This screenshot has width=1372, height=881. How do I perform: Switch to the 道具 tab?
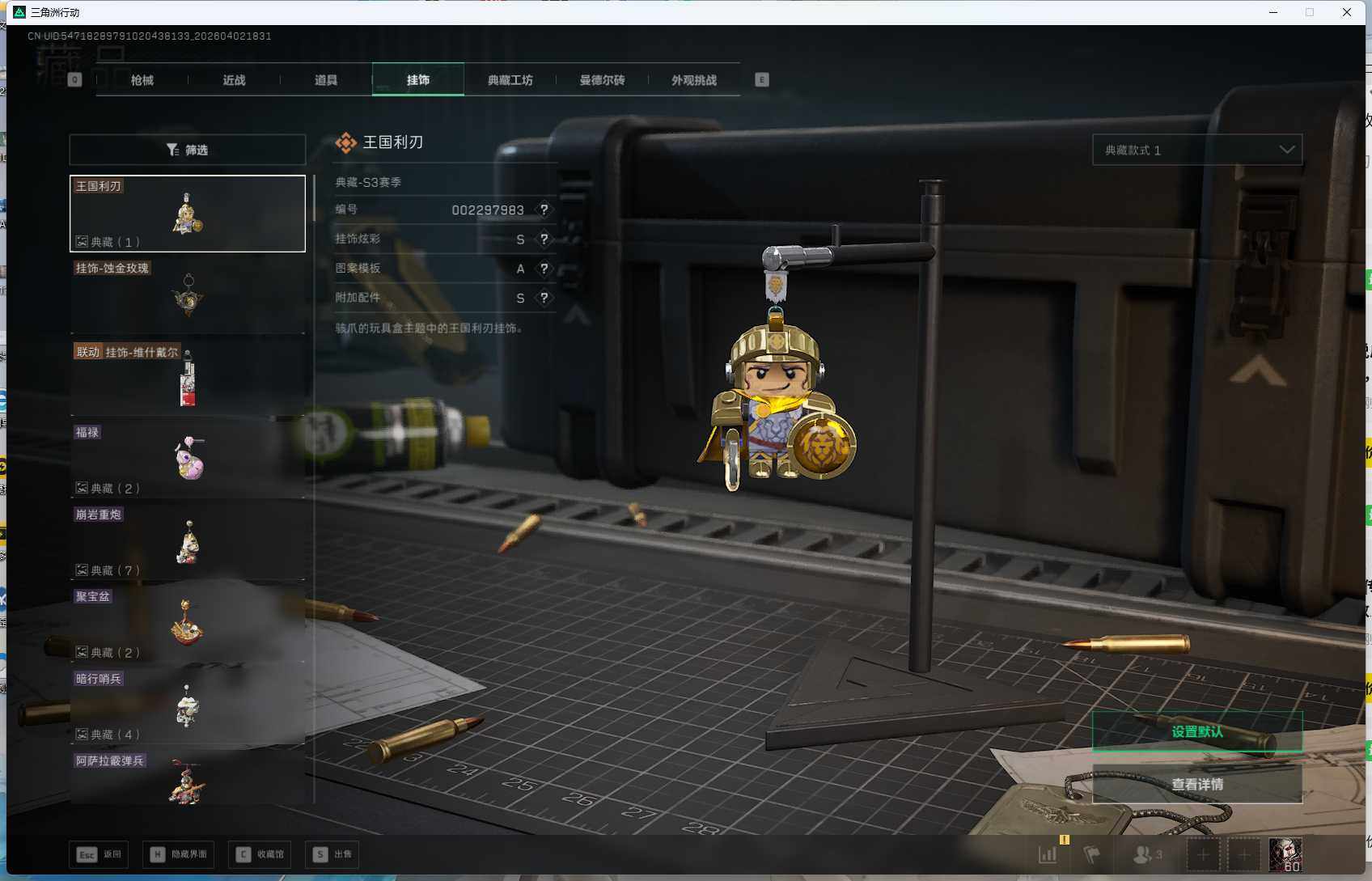coord(326,80)
